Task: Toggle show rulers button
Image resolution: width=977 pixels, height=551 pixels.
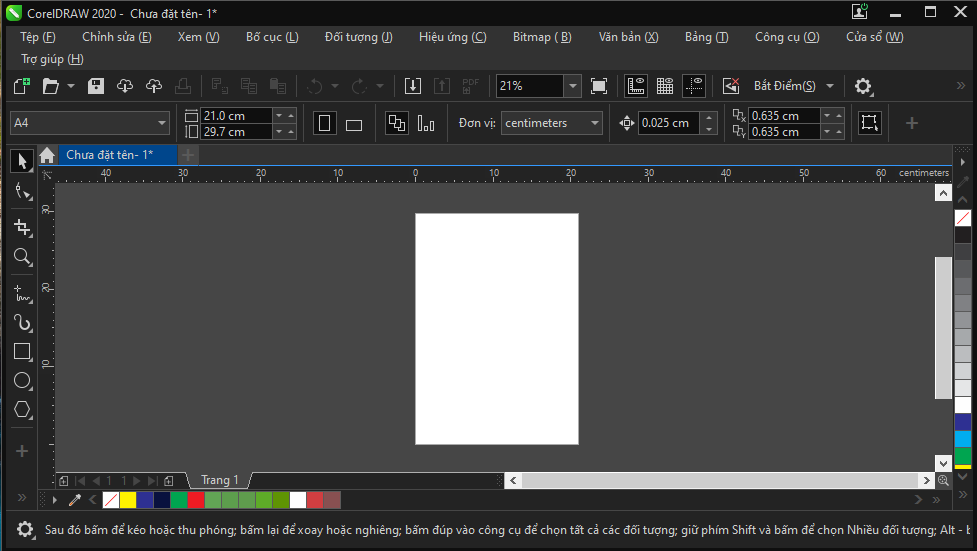Action: coord(636,86)
